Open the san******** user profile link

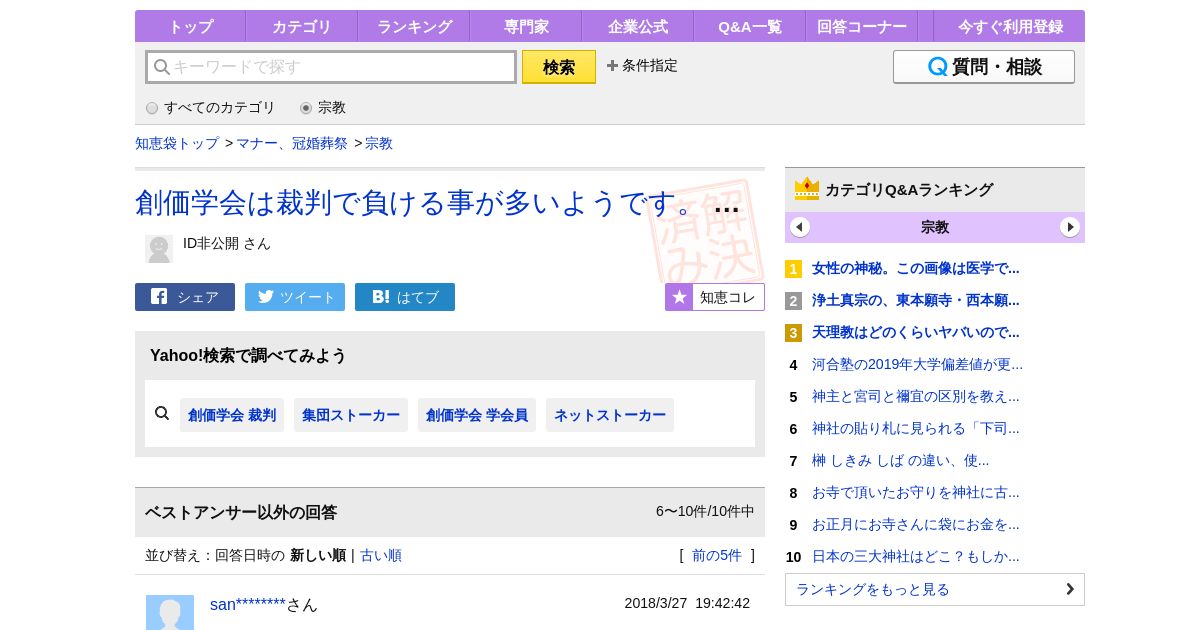[248, 604]
